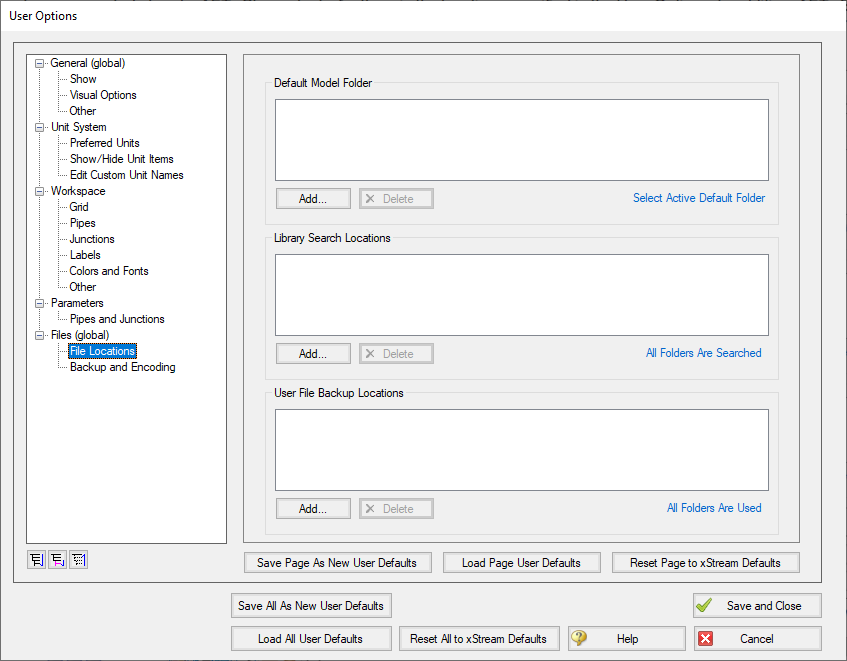Open the Pipes workspace settings
Screen dimensions: 847x661
point(83,223)
